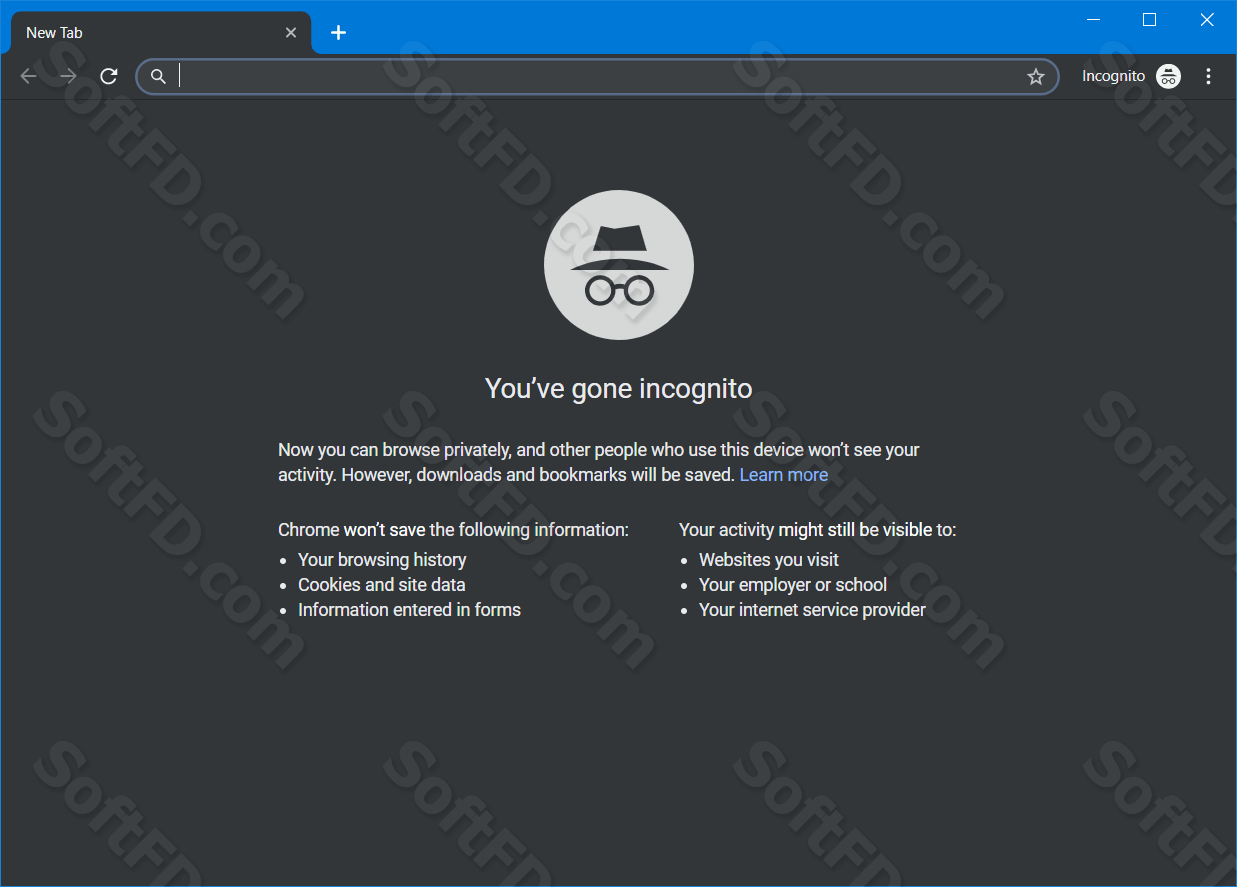1237x887 pixels.
Task: Click "Chrome won't save the following information" text
Action: (x=453, y=530)
